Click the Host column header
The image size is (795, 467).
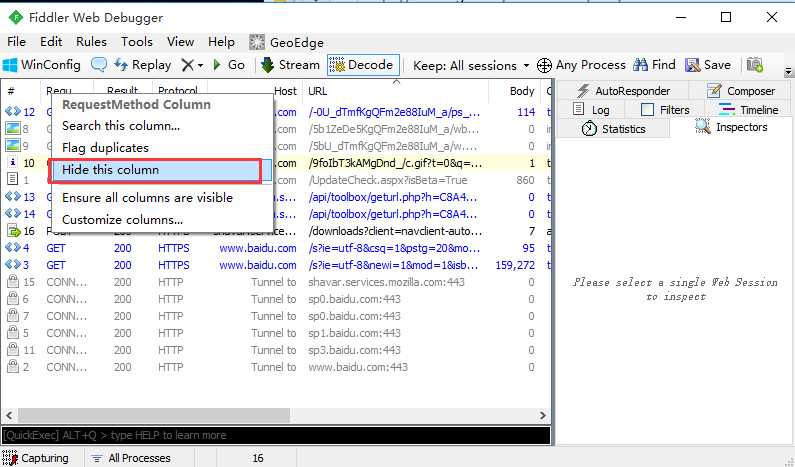click(x=285, y=91)
